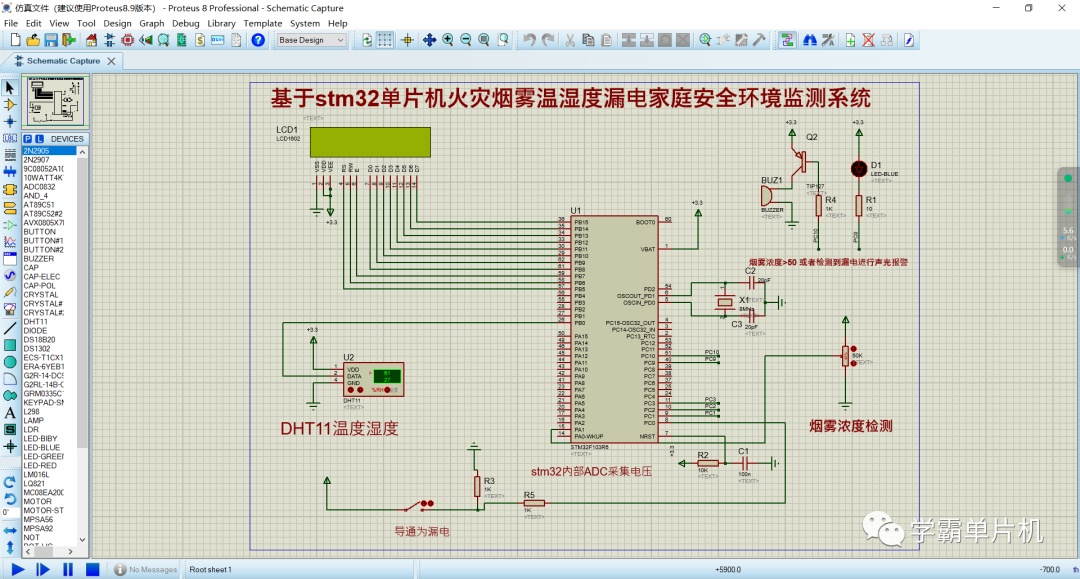Select the 2D text 'A' tool
Image resolution: width=1080 pixels, height=579 pixels.
(10, 412)
